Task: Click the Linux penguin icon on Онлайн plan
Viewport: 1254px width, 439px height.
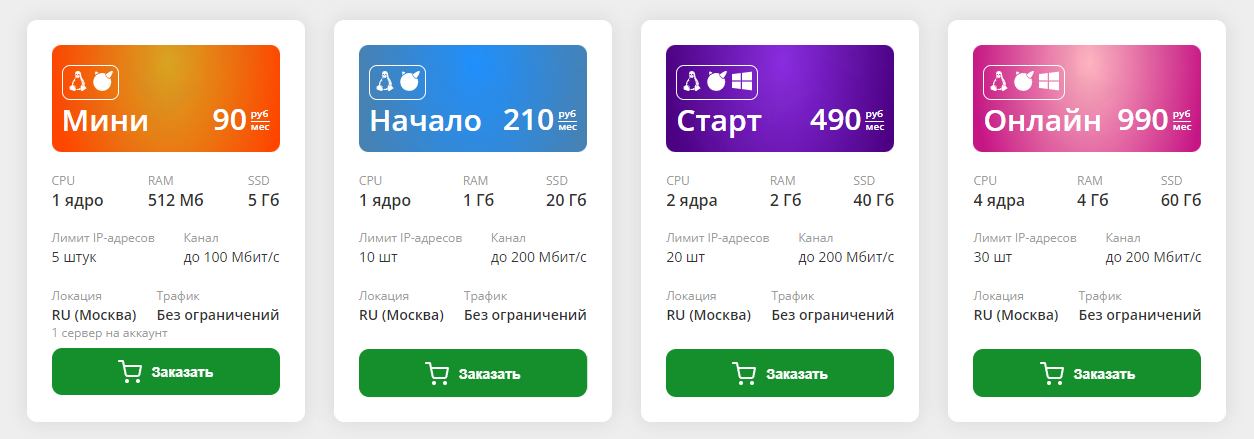Action: coord(998,82)
